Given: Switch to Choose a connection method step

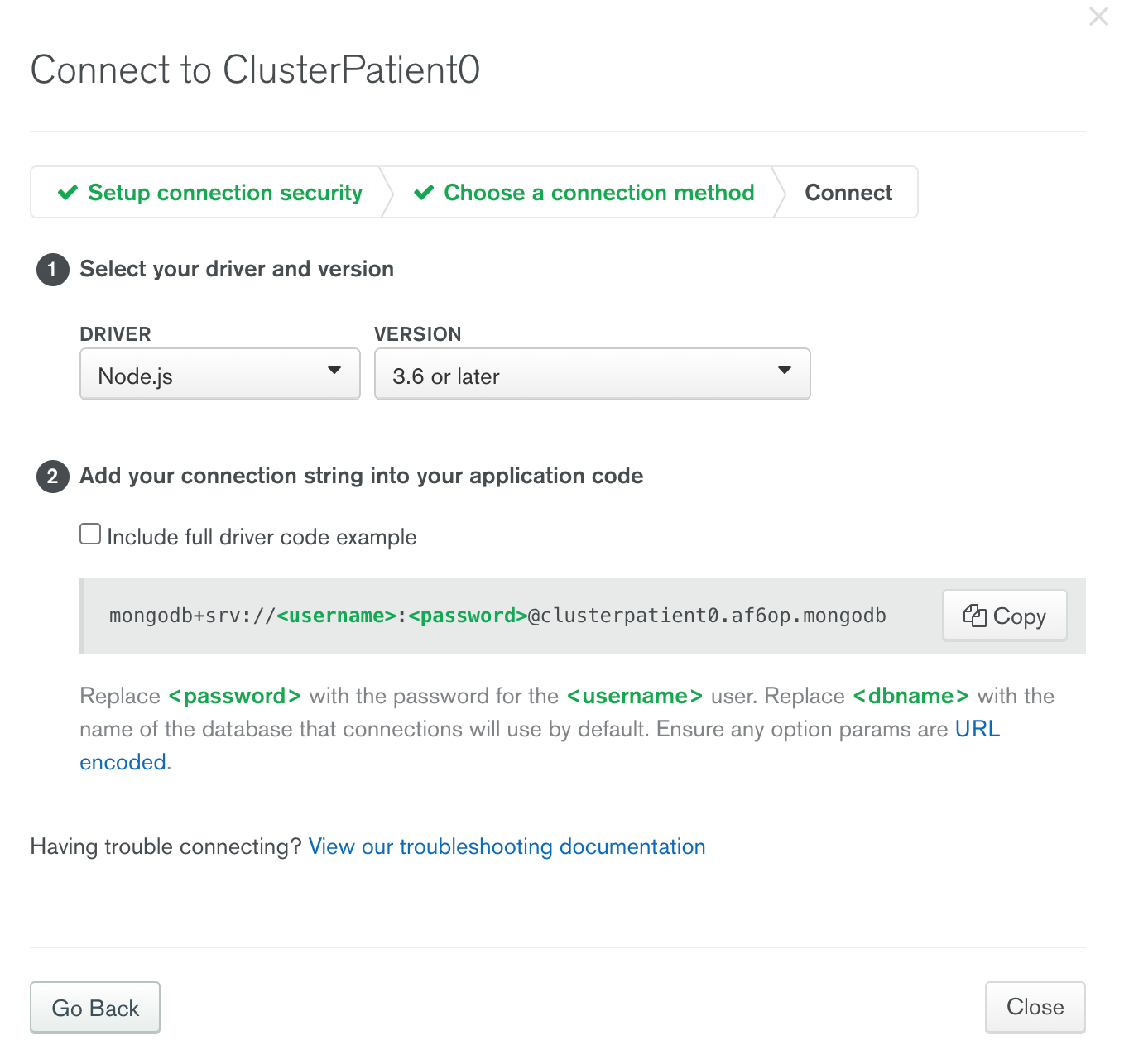Looking at the screenshot, I should tap(598, 193).
